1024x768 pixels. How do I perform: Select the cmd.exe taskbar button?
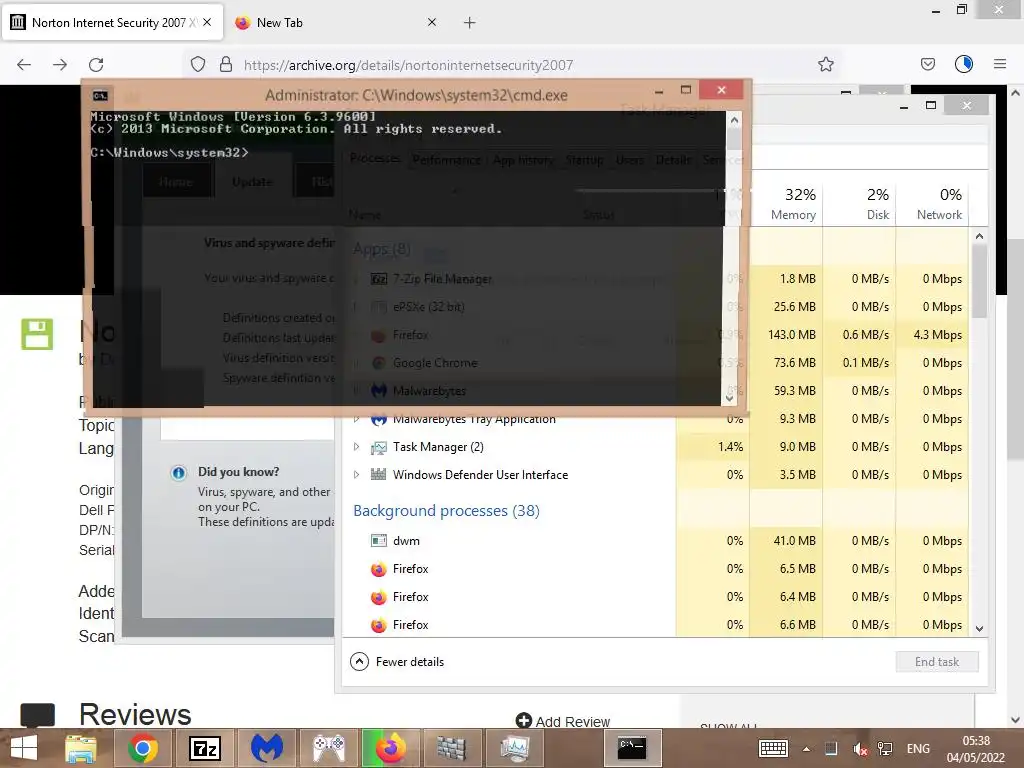pos(632,748)
